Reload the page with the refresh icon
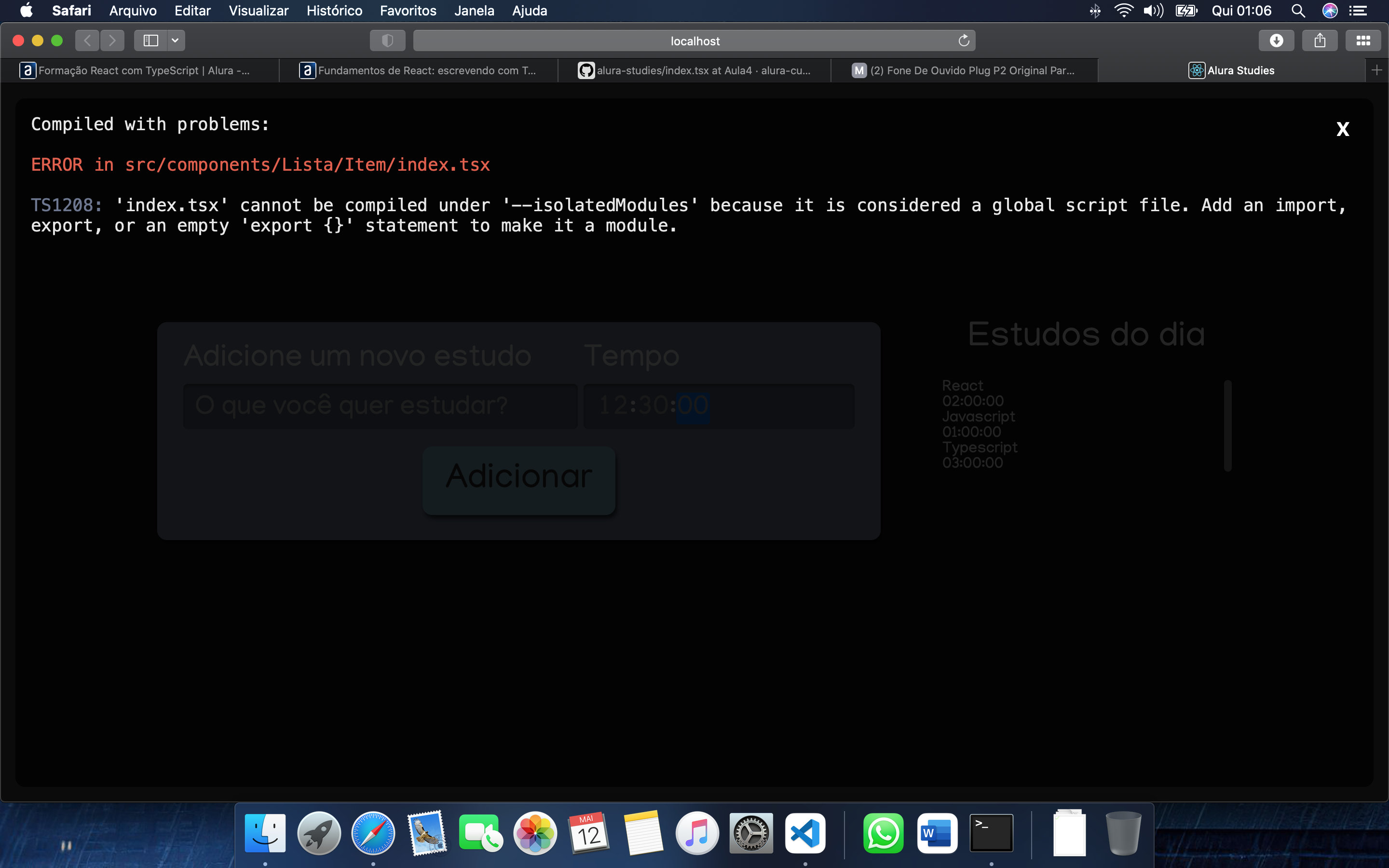Screen dimensions: 1389x868 (x=964, y=40)
